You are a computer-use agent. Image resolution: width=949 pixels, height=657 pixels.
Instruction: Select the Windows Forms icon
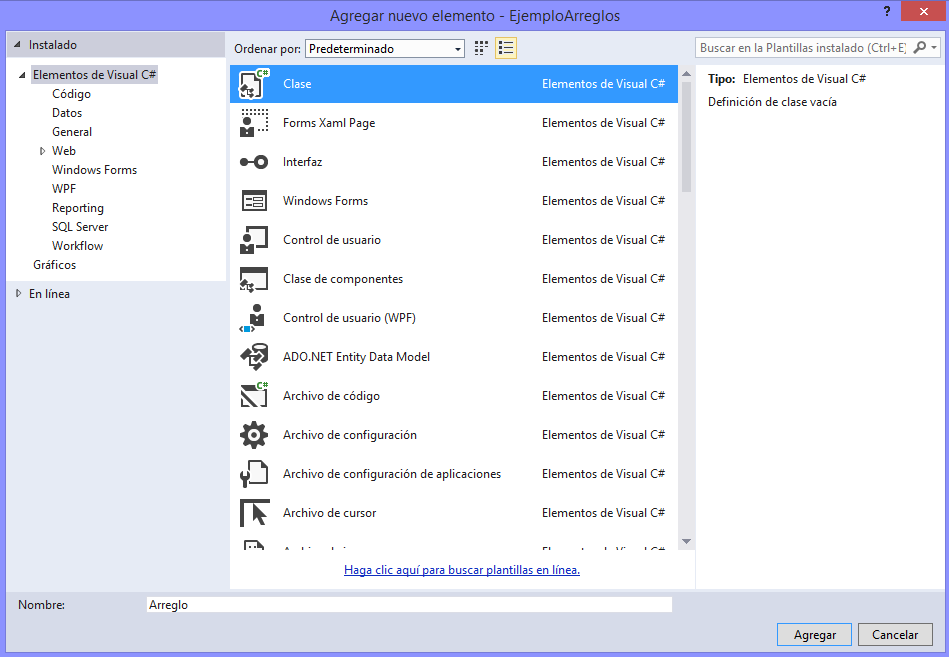(255, 201)
